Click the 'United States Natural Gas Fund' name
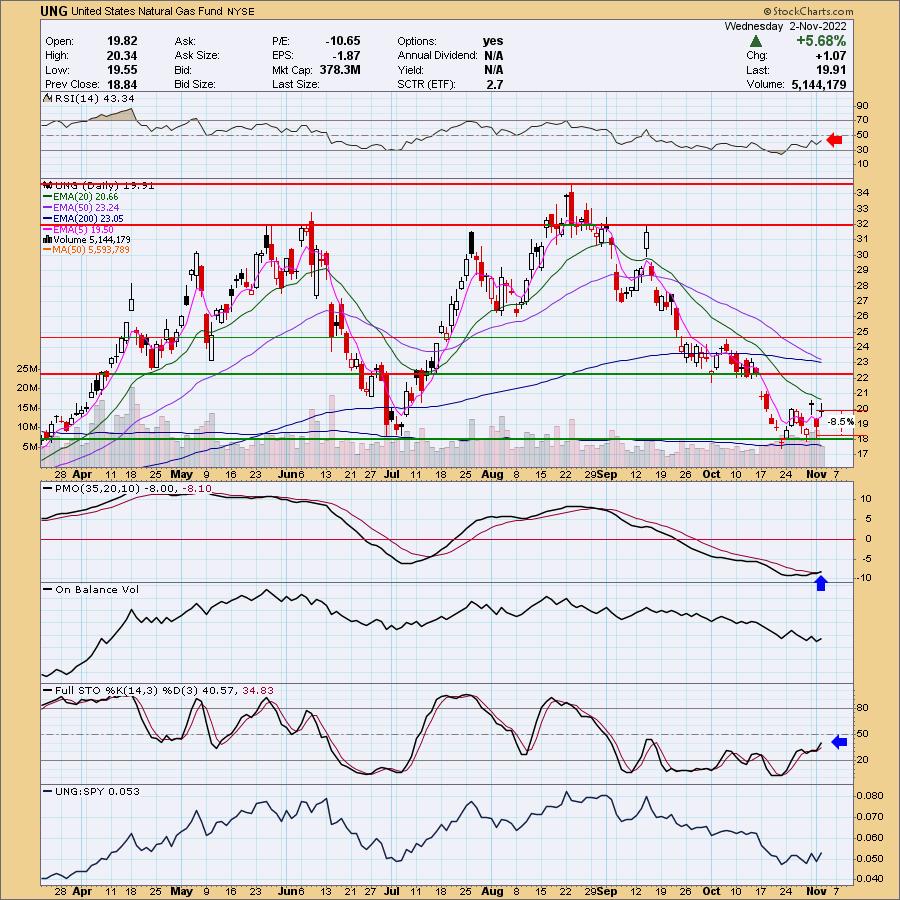900x900 pixels. [x=146, y=11]
